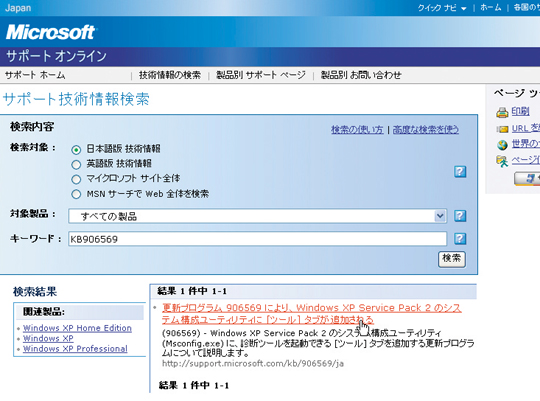Filter by Windows XP Professional link

pyautogui.click(x=75, y=349)
